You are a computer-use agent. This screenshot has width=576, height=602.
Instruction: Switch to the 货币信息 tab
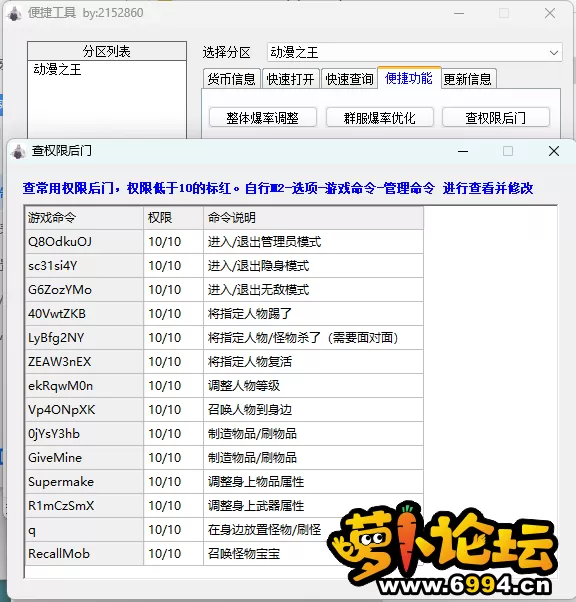232,79
